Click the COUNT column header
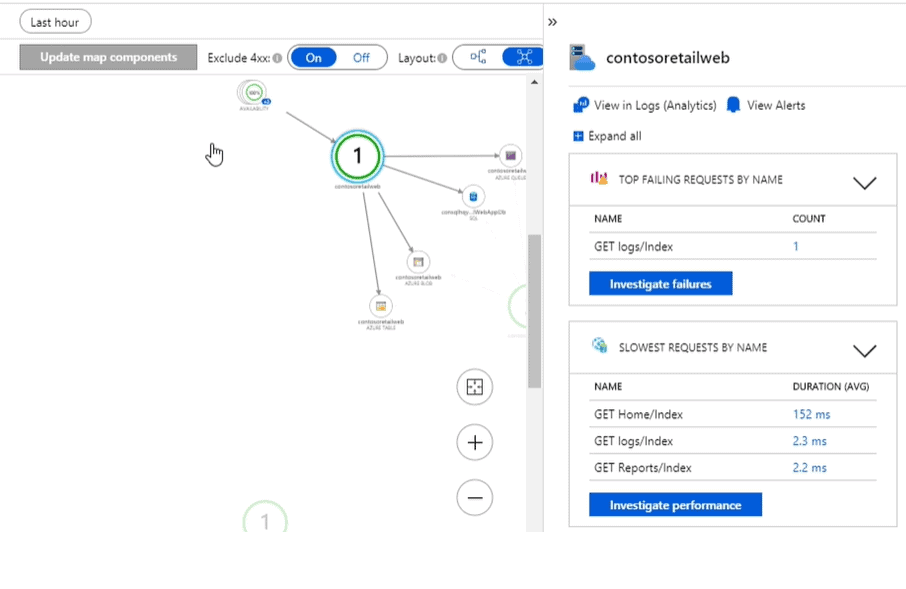 point(808,218)
